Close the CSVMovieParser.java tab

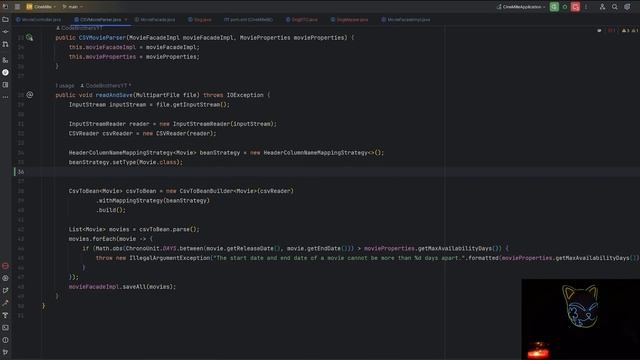click(126, 20)
